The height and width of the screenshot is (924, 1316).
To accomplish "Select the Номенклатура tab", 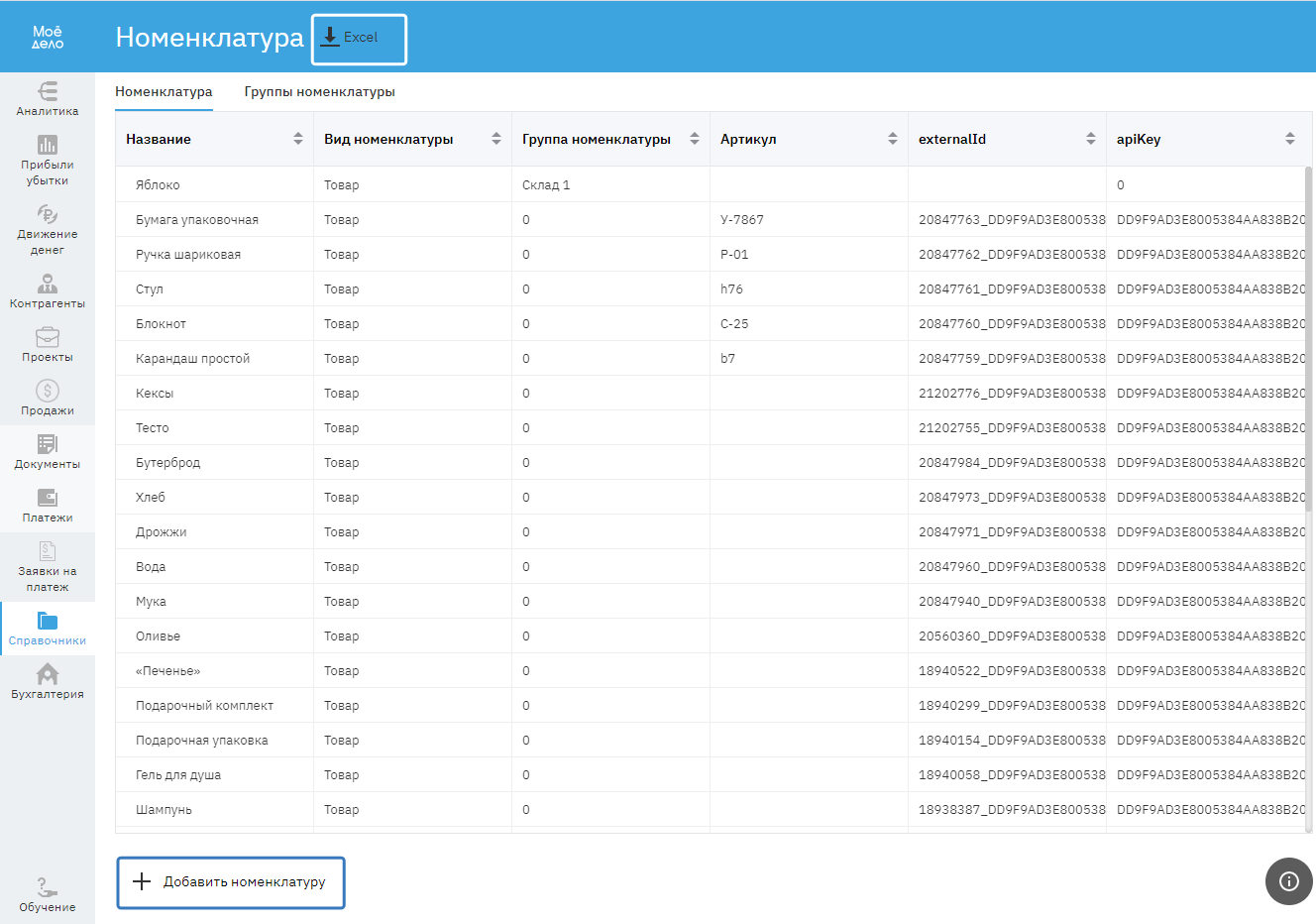I will (x=164, y=92).
